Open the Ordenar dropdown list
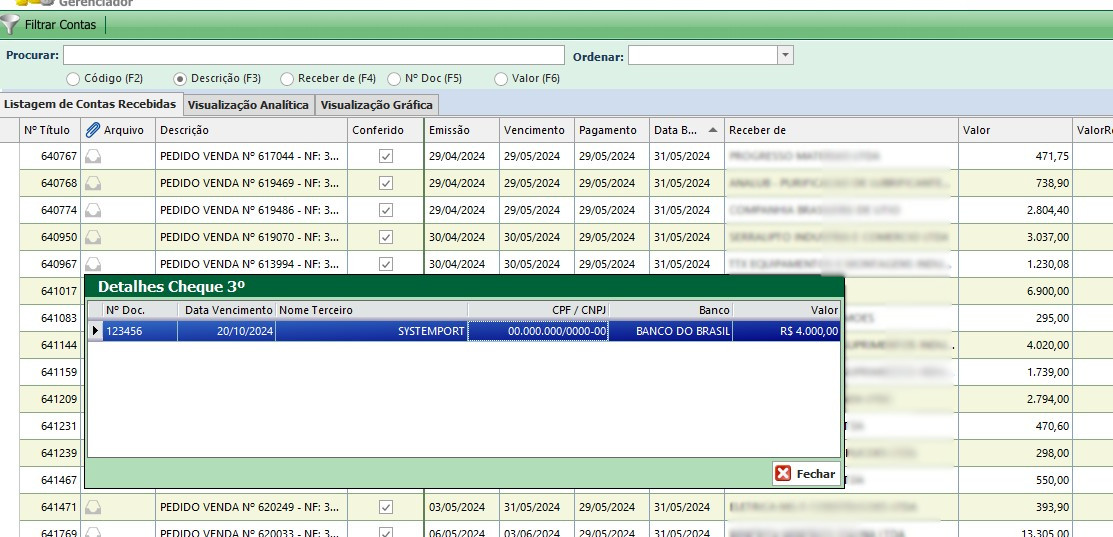This screenshot has width=1113, height=537. point(785,55)
